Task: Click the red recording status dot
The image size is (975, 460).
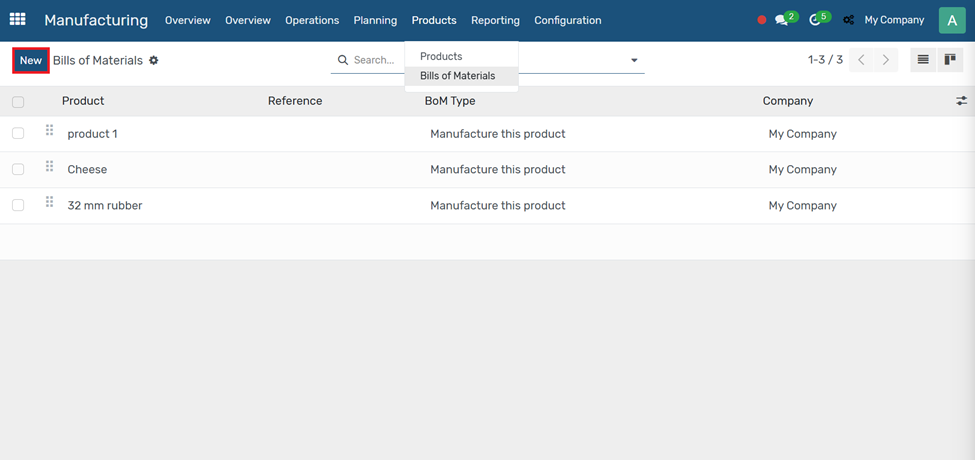Action: click(762, 20)
